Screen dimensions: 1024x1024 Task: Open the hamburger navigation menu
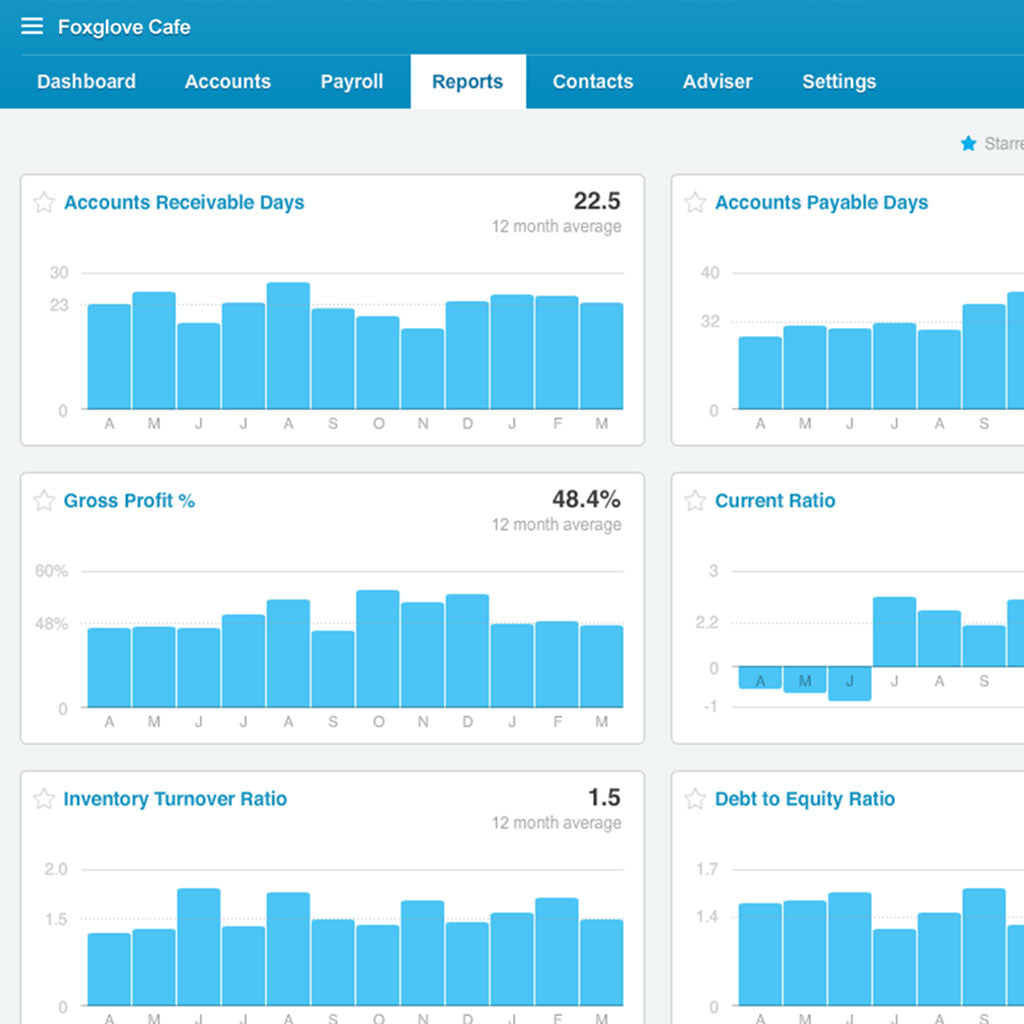point(32,27)
